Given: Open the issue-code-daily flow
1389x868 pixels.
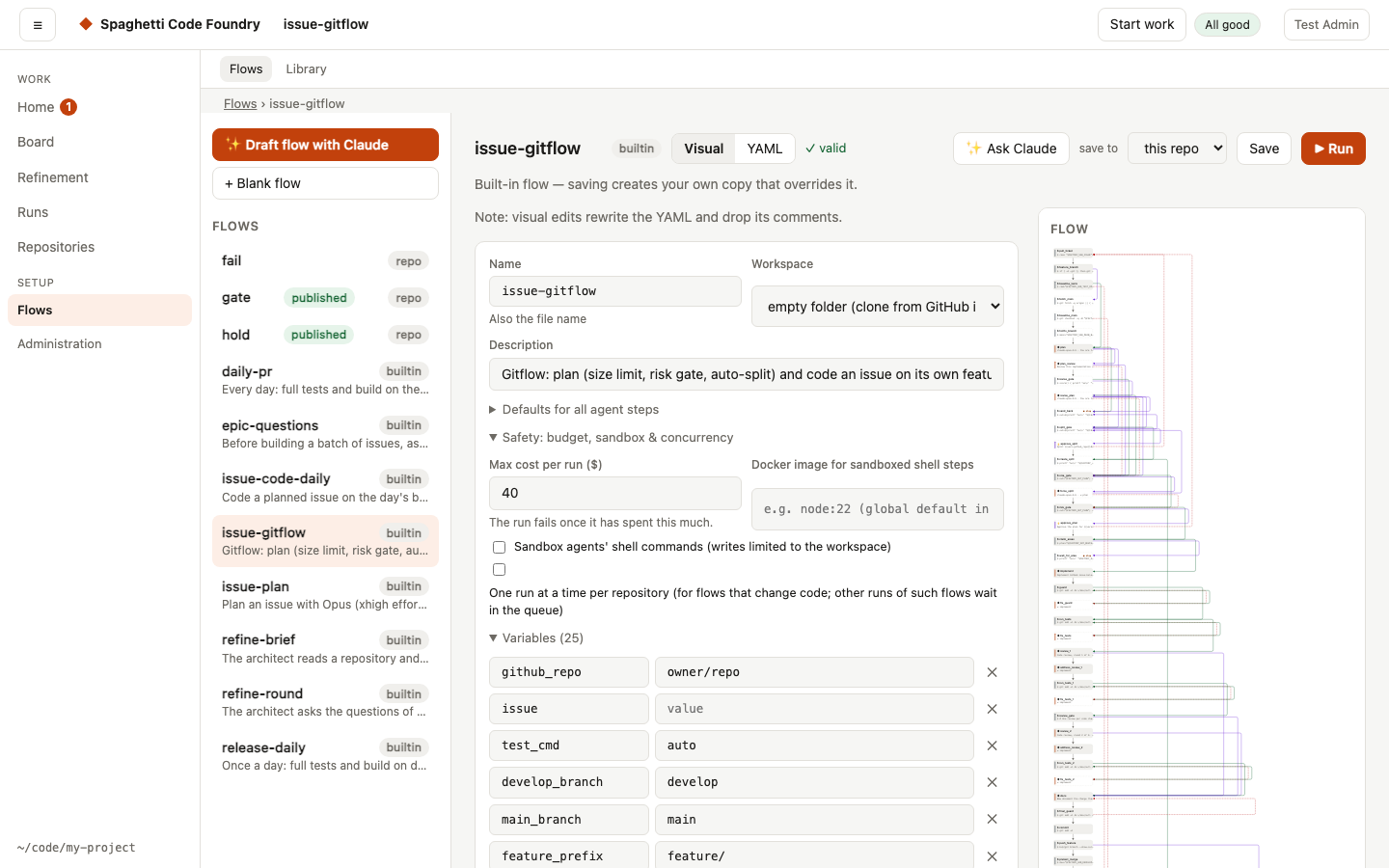Looking at the screenshot, I should point(325,487).
